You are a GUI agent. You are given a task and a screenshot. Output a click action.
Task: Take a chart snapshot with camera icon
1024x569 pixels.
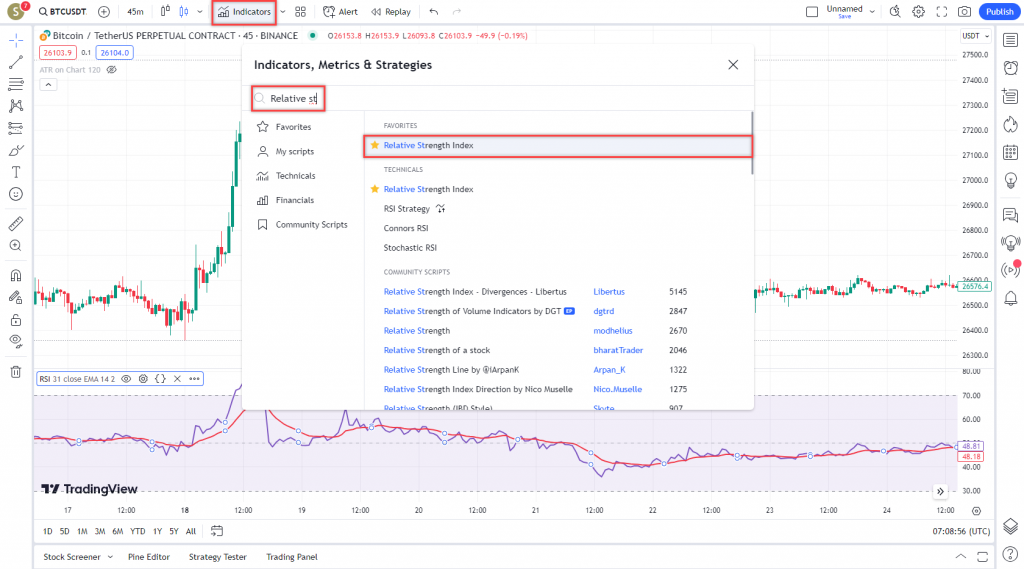click(x=965, y=12)
